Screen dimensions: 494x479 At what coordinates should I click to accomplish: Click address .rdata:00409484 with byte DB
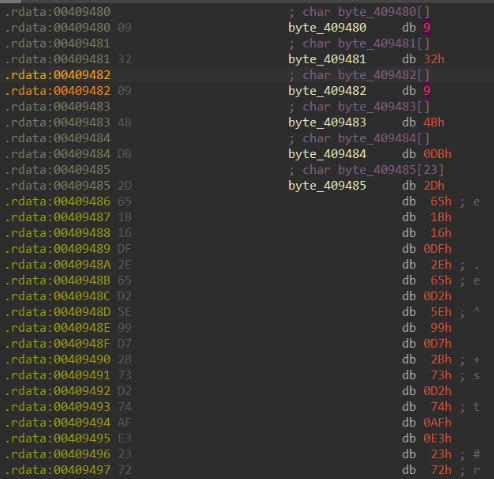57,154
